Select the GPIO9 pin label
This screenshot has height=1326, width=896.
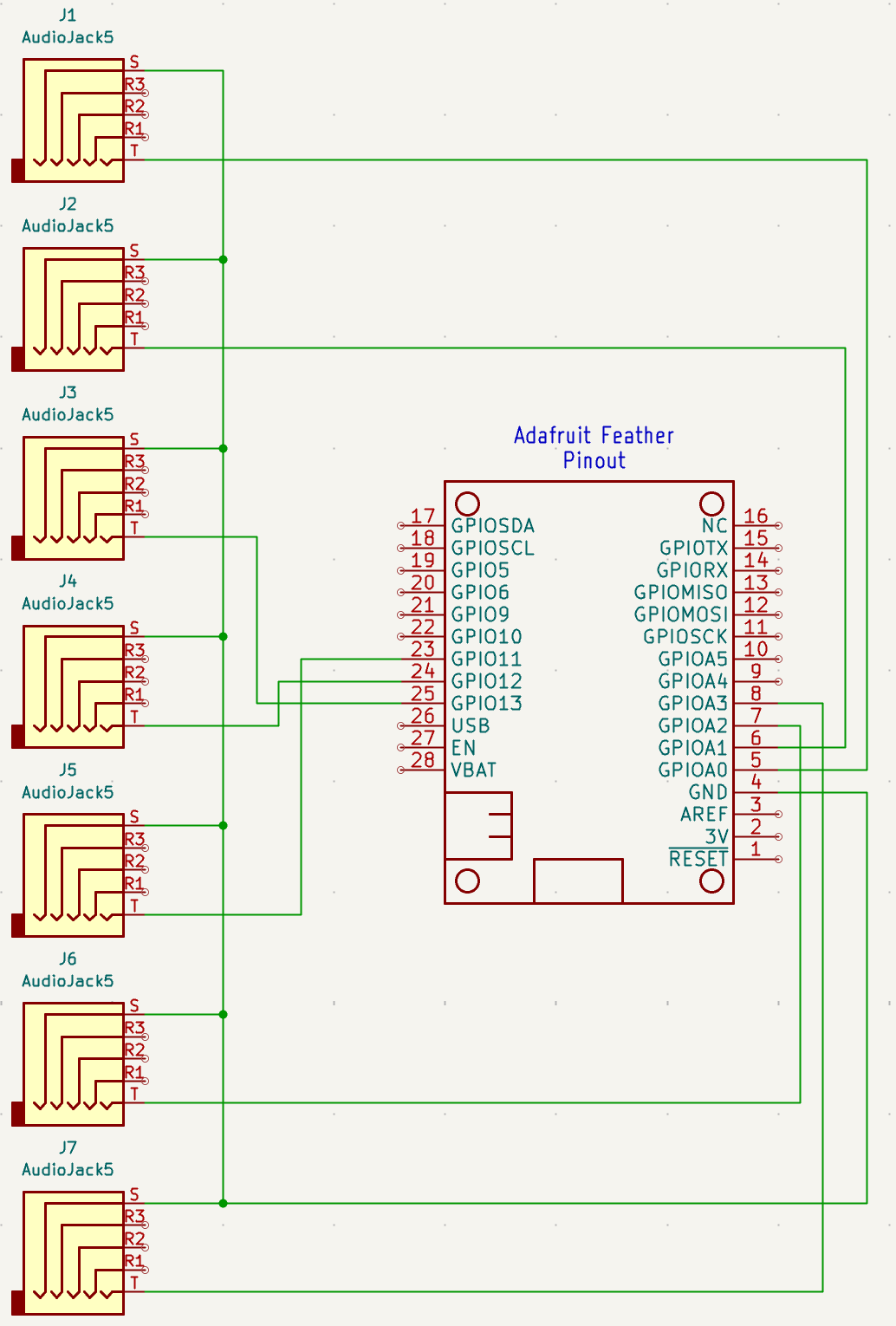coord(480,615)
